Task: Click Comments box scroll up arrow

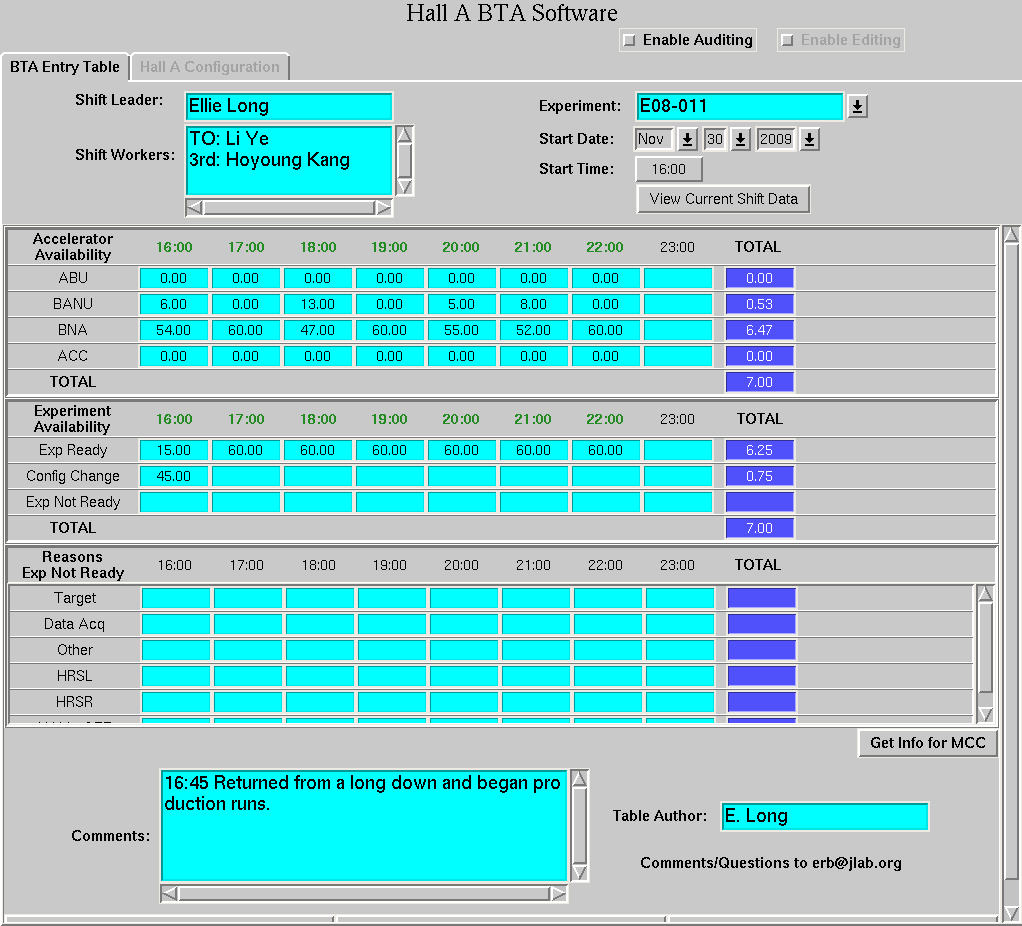Action: tap(579, 779)
